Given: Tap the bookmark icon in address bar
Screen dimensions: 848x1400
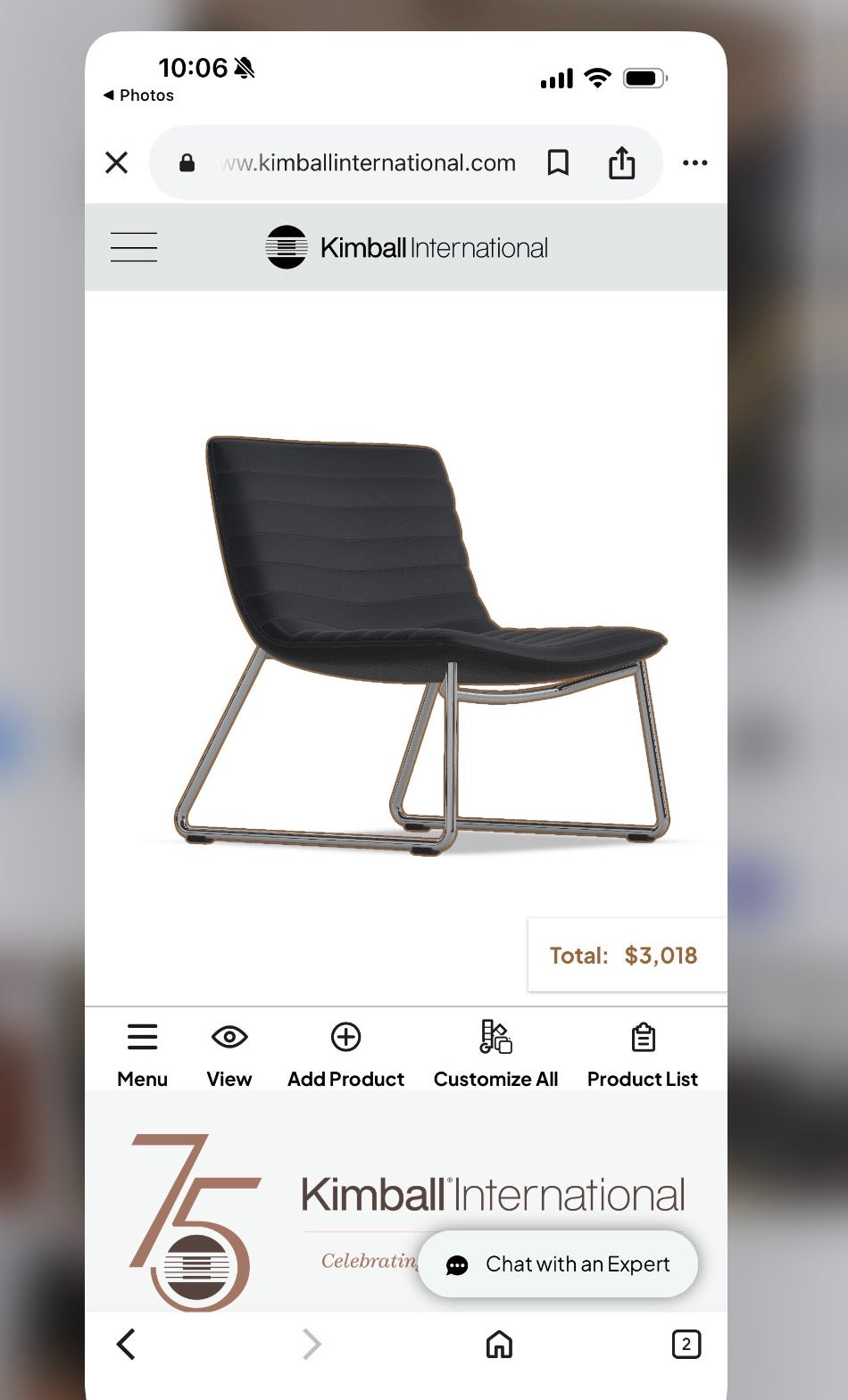Looking at the screenshot, I should [558, 162].
